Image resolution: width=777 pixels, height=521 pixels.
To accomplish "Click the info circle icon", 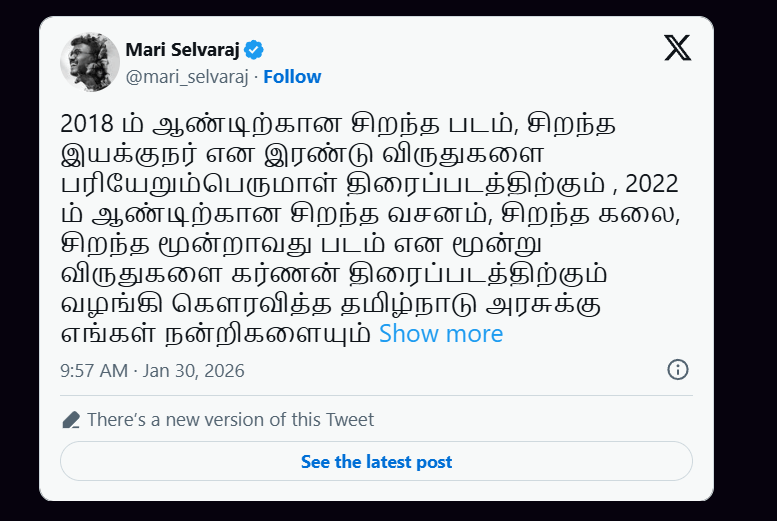I will point(677,370).
